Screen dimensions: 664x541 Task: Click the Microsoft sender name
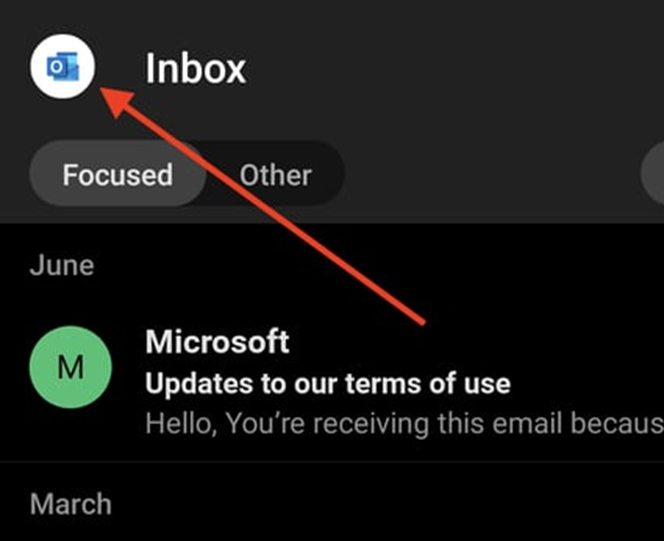[217, 341]
